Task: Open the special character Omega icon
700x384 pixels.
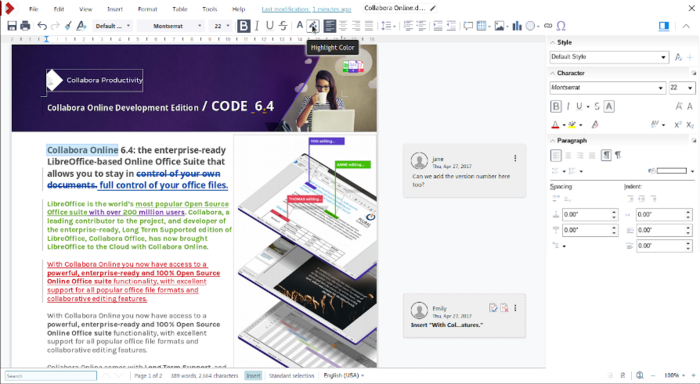Action: click(561, 26)
